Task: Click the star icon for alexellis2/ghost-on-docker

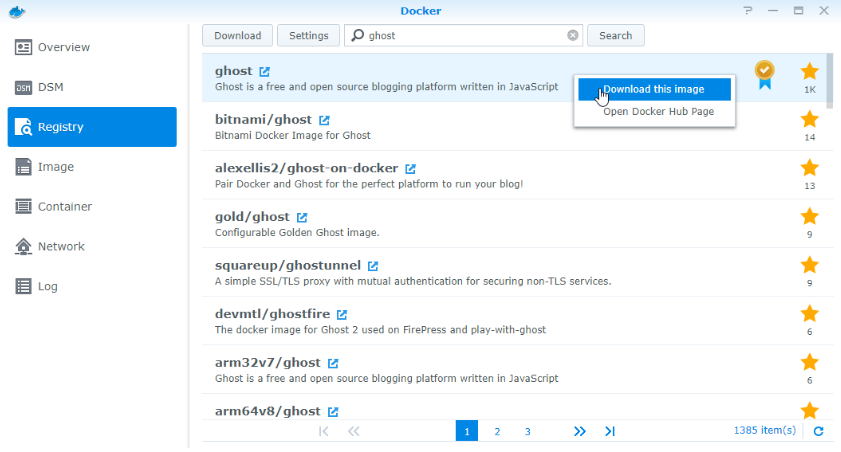Action: (809, 168)
